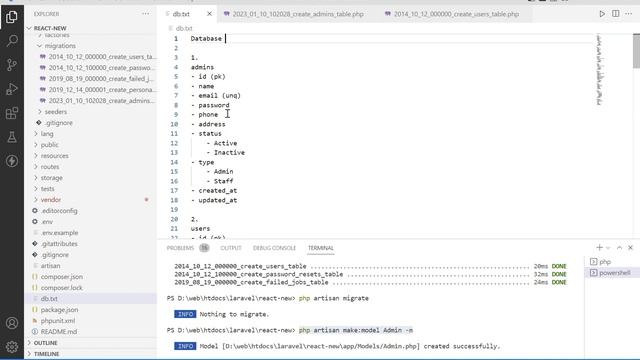Split the editor right
Image resolution: width=640 pixels, height=360 pixels.
(616, 14)
